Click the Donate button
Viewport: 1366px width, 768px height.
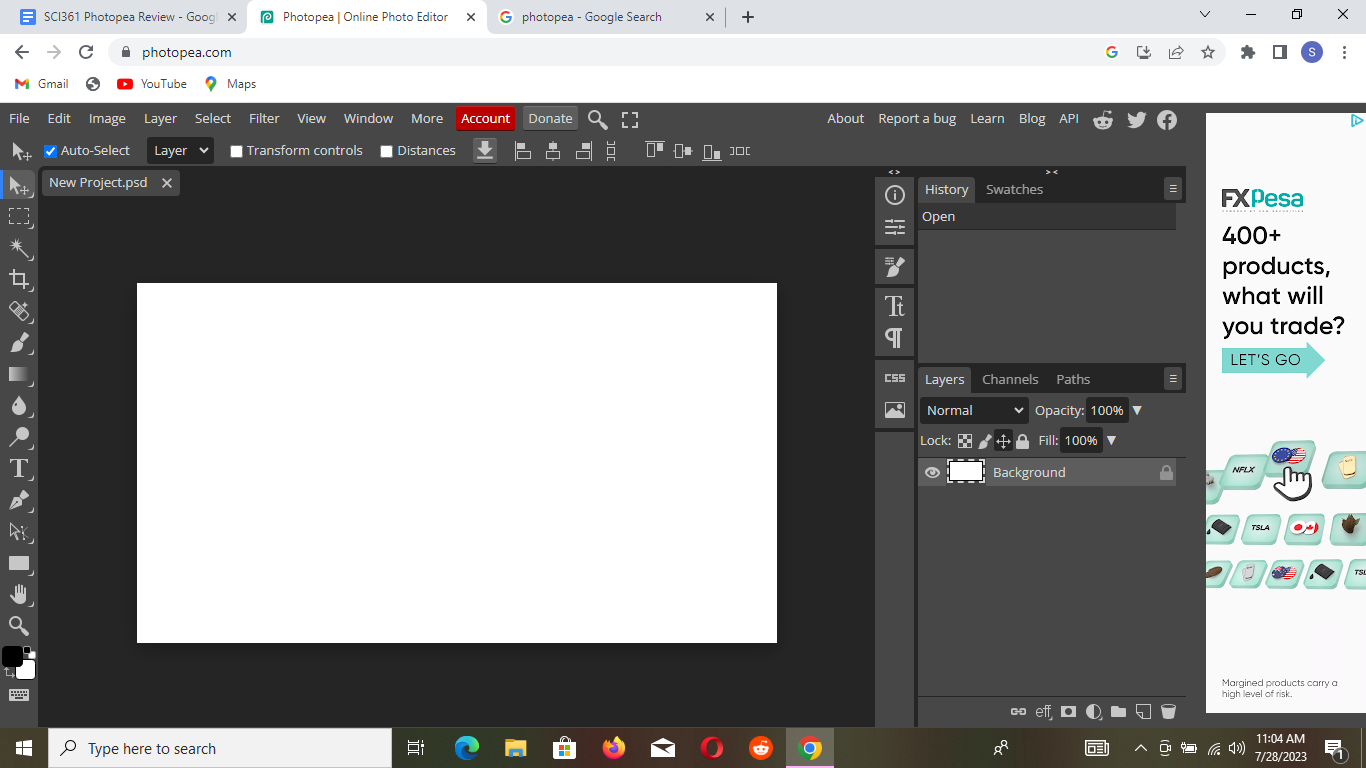coord(549,118)
